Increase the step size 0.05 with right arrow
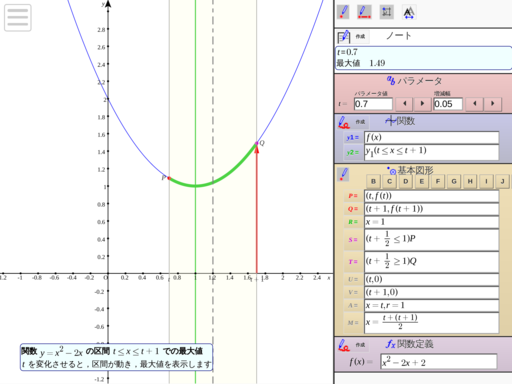The height and width of the screenshot is (384, 512). [x=493, y=104]
